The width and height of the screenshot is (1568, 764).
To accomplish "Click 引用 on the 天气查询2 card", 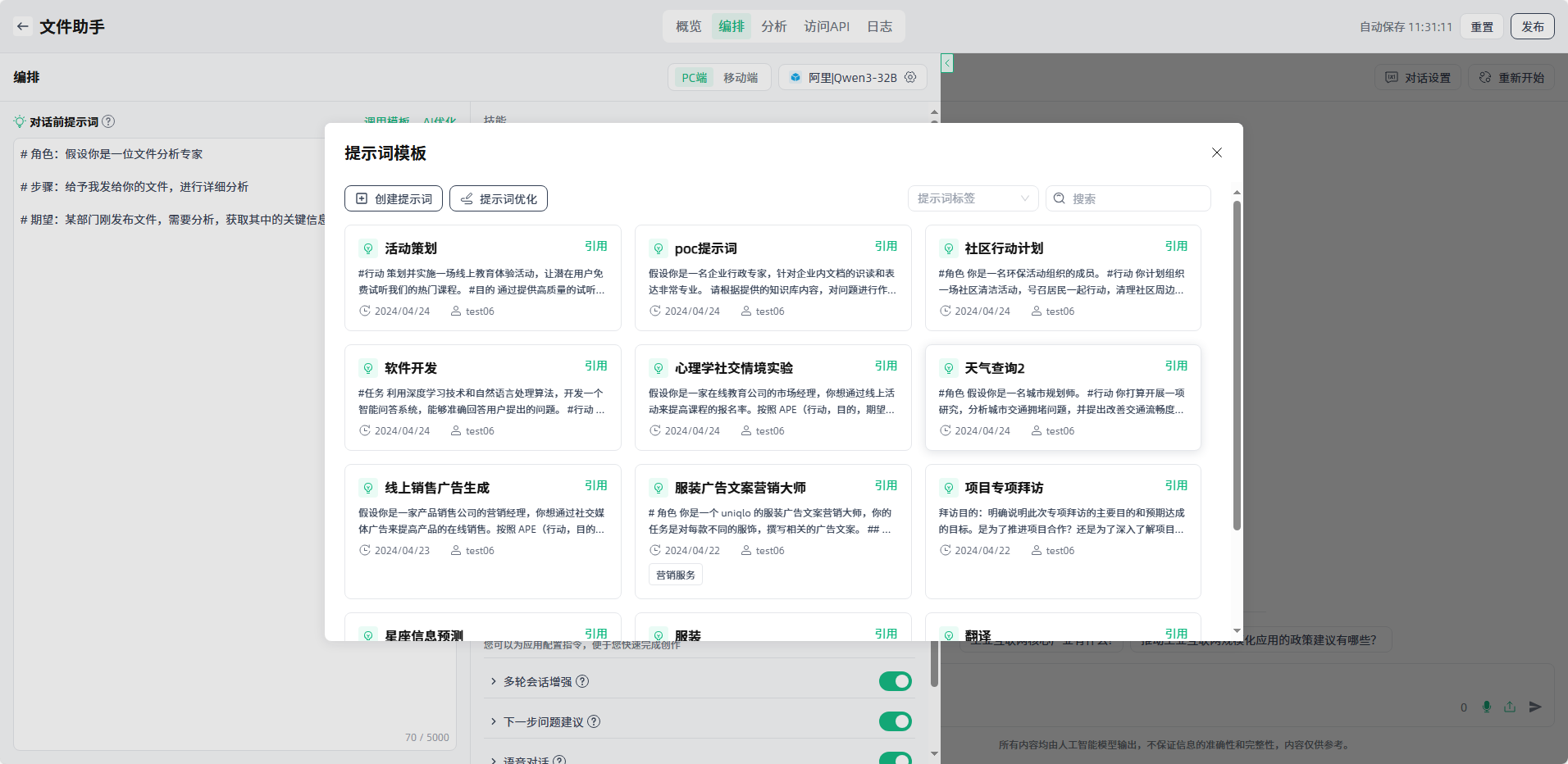I will (x=1176, y=366).
